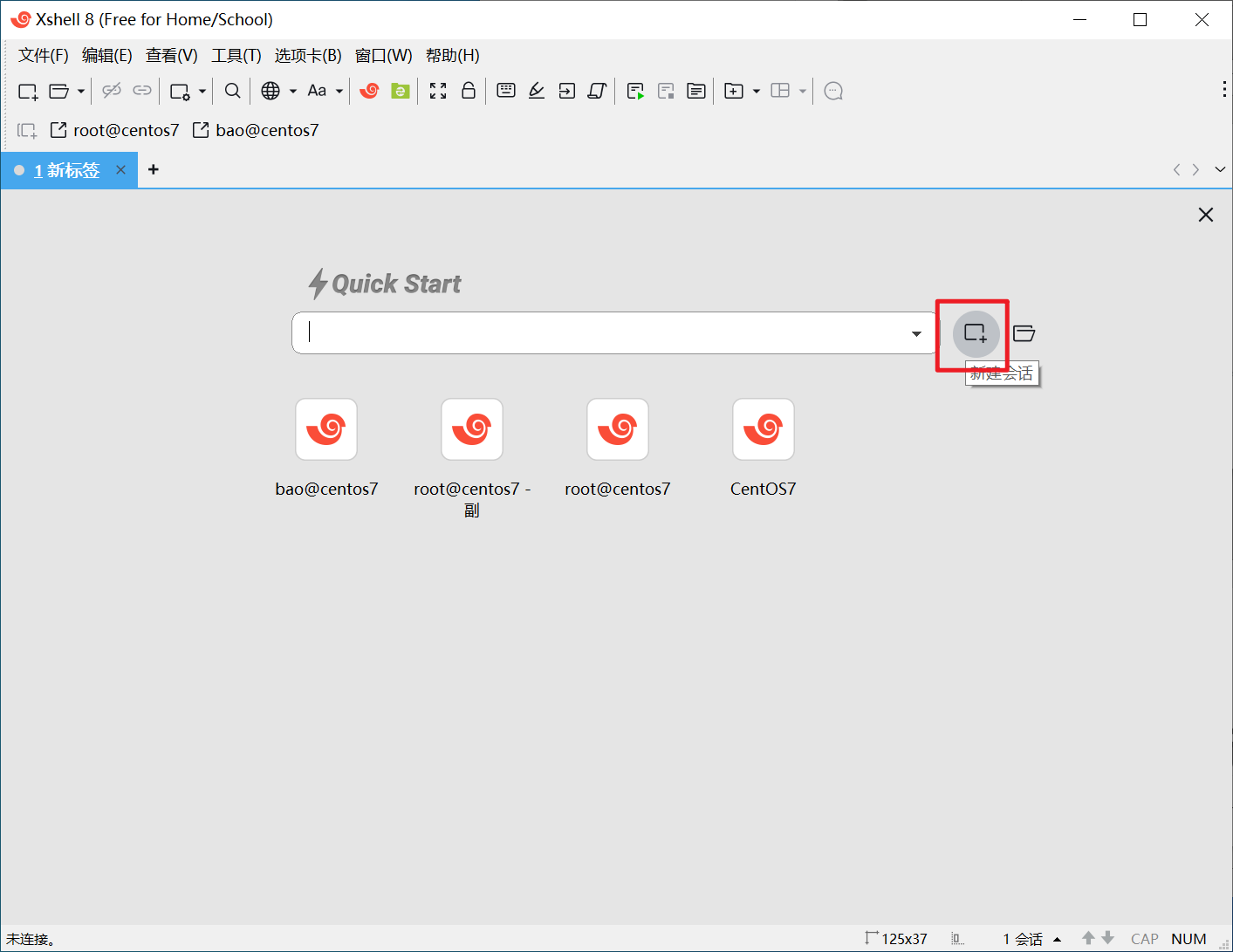Click the New session icon in the toolbar
1233x952 pixels.
click(x=28, y=91)
